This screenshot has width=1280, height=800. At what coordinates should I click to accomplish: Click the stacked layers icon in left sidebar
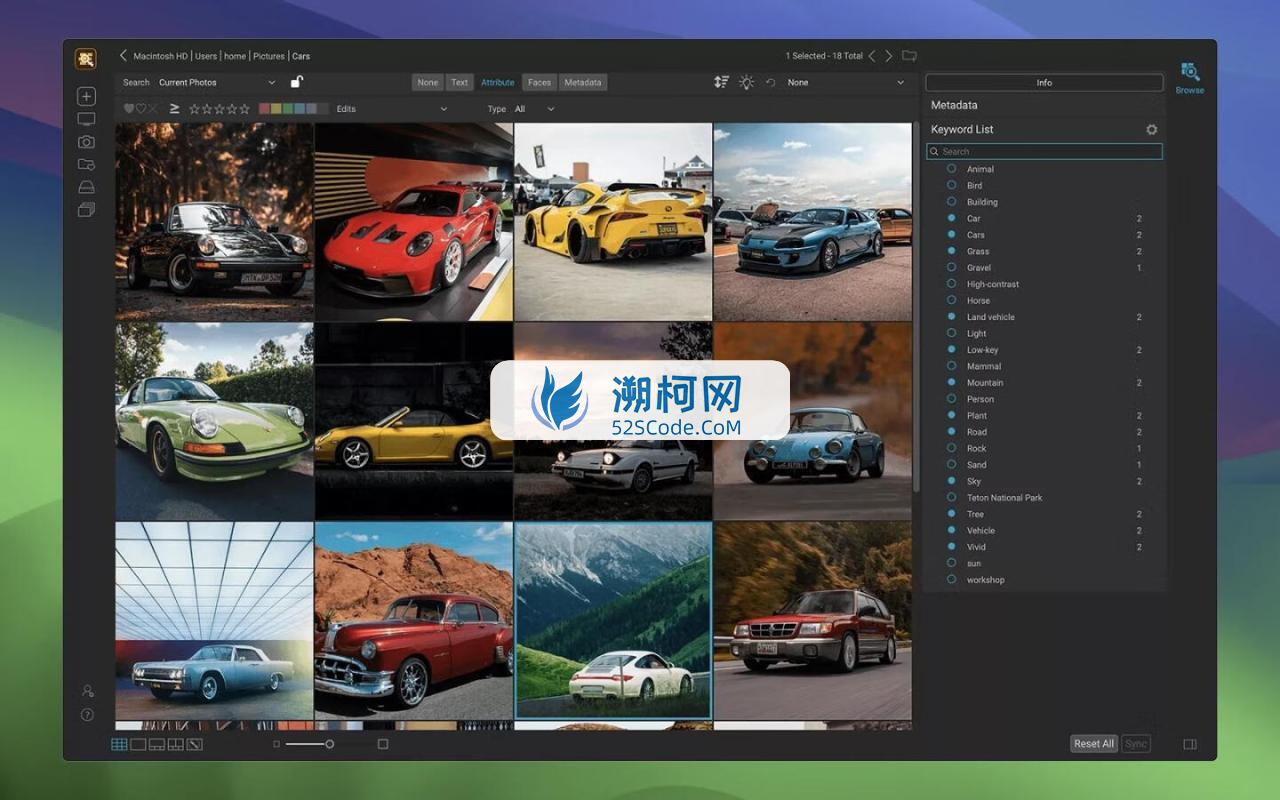tap(86, 210)
